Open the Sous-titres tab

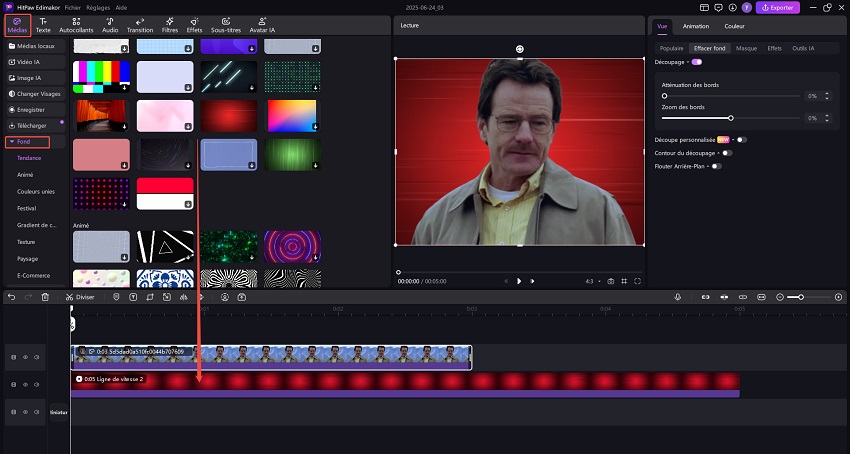pos(226,25)
